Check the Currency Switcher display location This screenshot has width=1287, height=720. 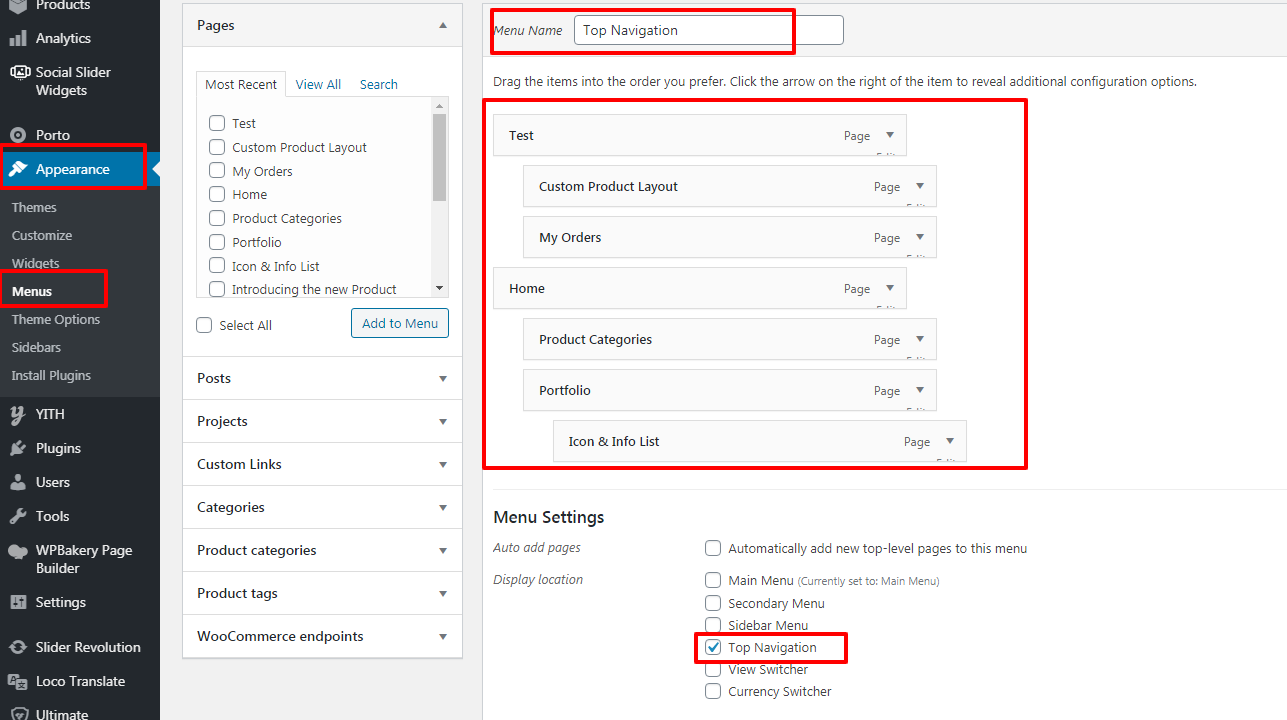tap(713, 691)
